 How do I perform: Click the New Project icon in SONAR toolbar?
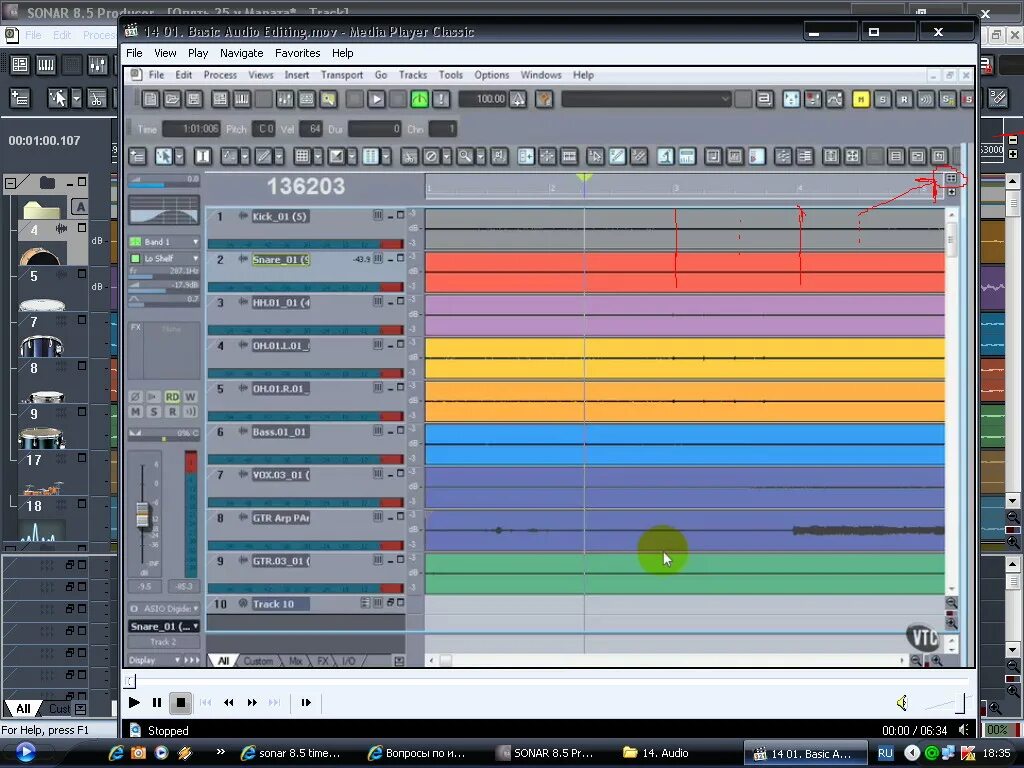151,99
